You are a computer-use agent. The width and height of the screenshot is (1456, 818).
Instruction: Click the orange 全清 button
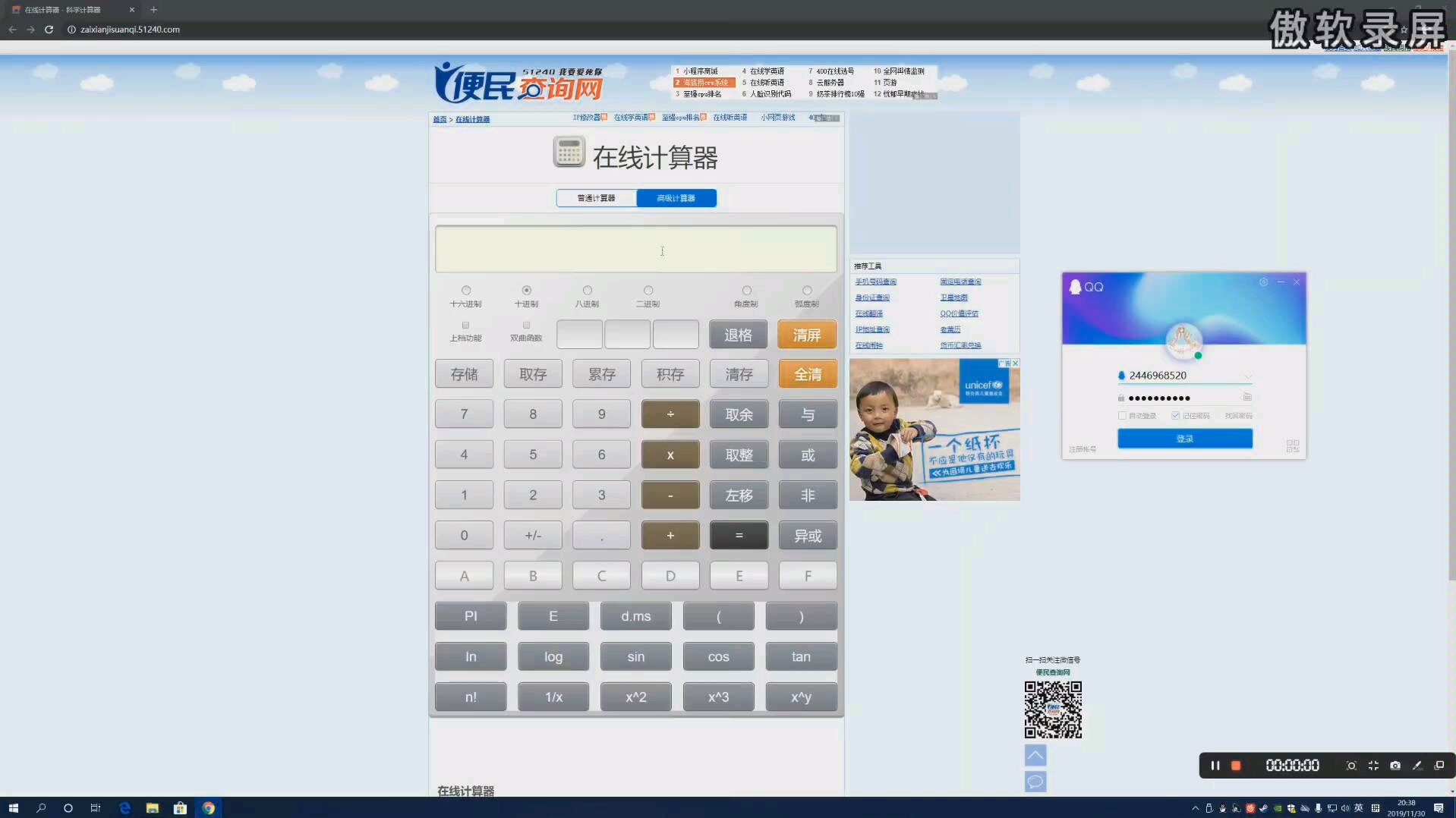click(x=808, y=374)
